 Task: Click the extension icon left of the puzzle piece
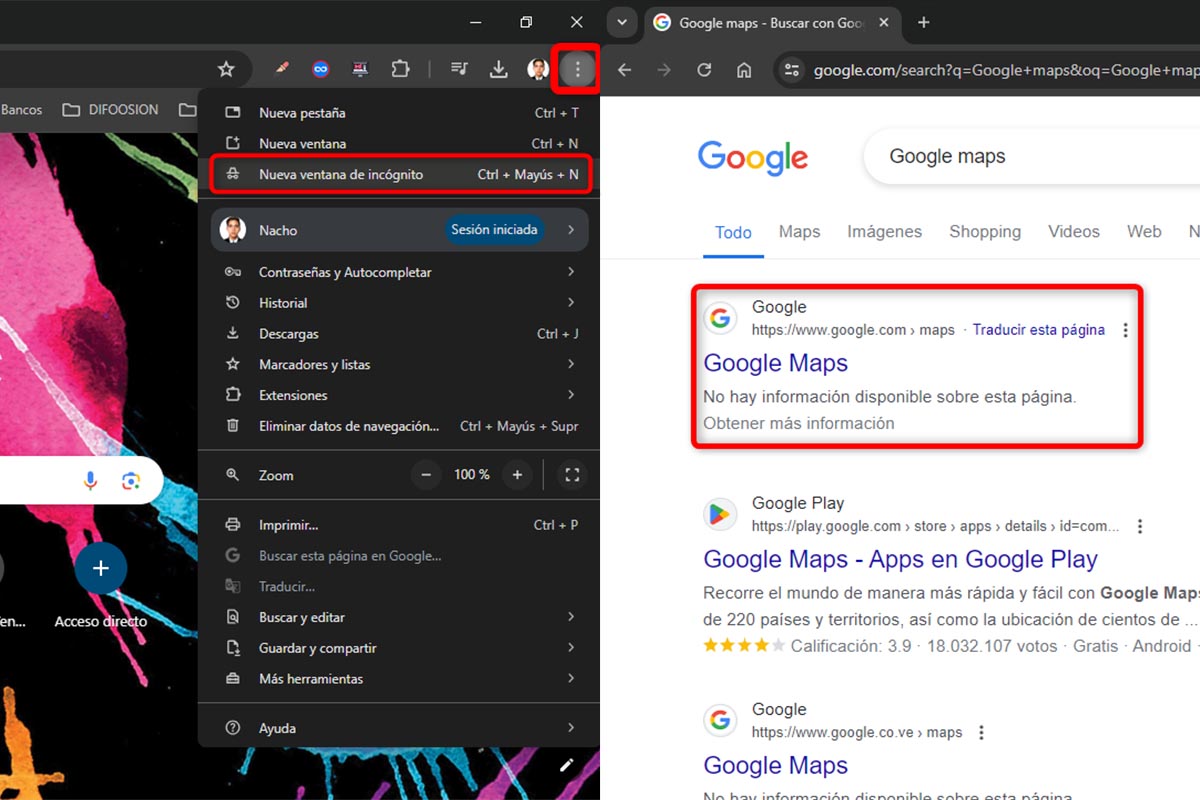(360, 69)
